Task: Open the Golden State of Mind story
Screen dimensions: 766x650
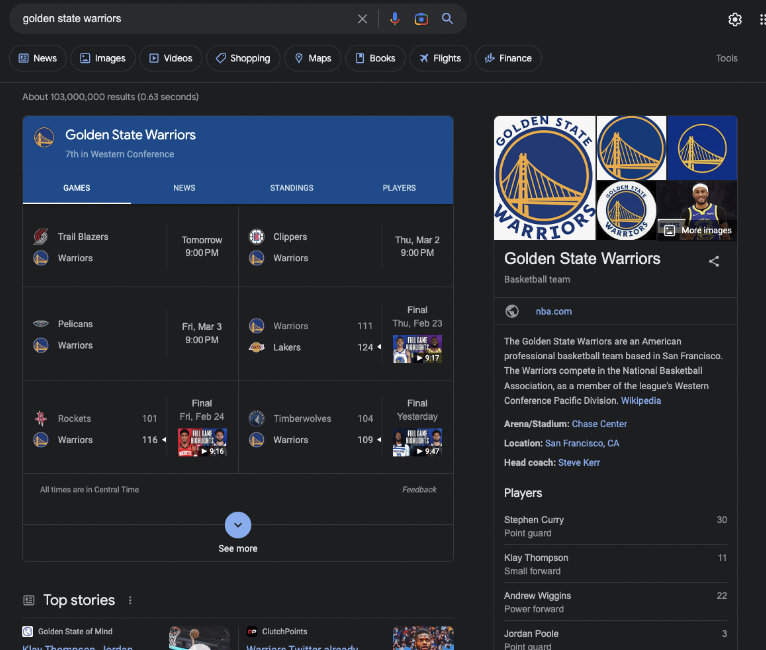Action: (126, 638)
